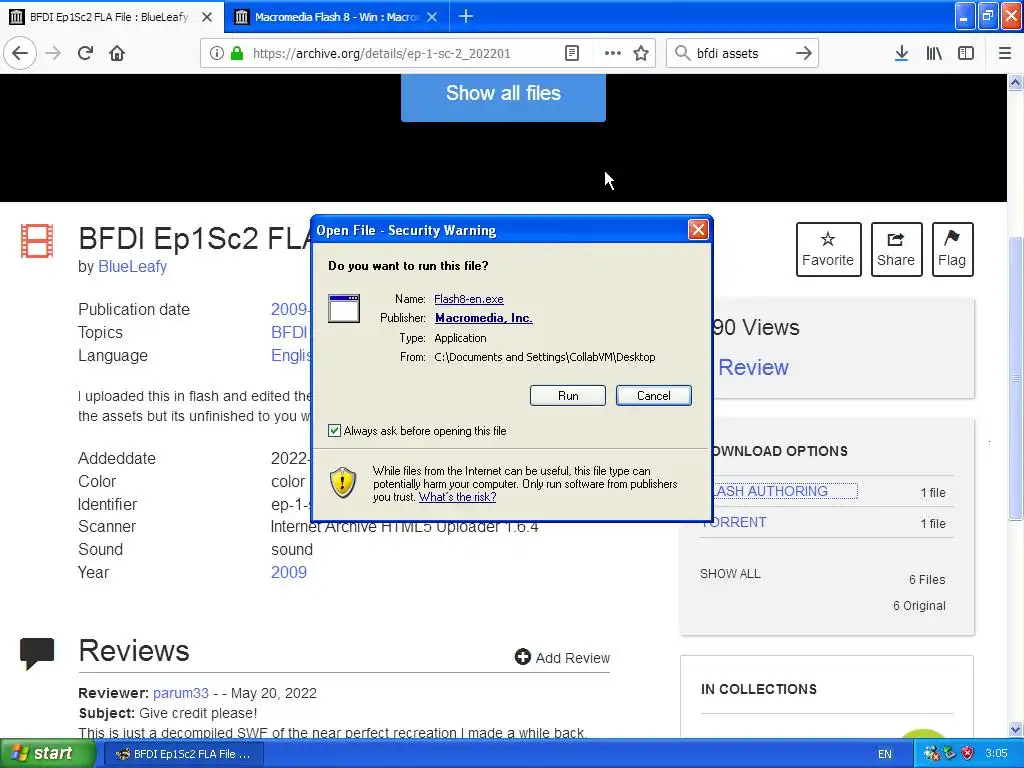Click Add Review
1024x768 pixels.
pyautogui.click(x=562, y=658)
